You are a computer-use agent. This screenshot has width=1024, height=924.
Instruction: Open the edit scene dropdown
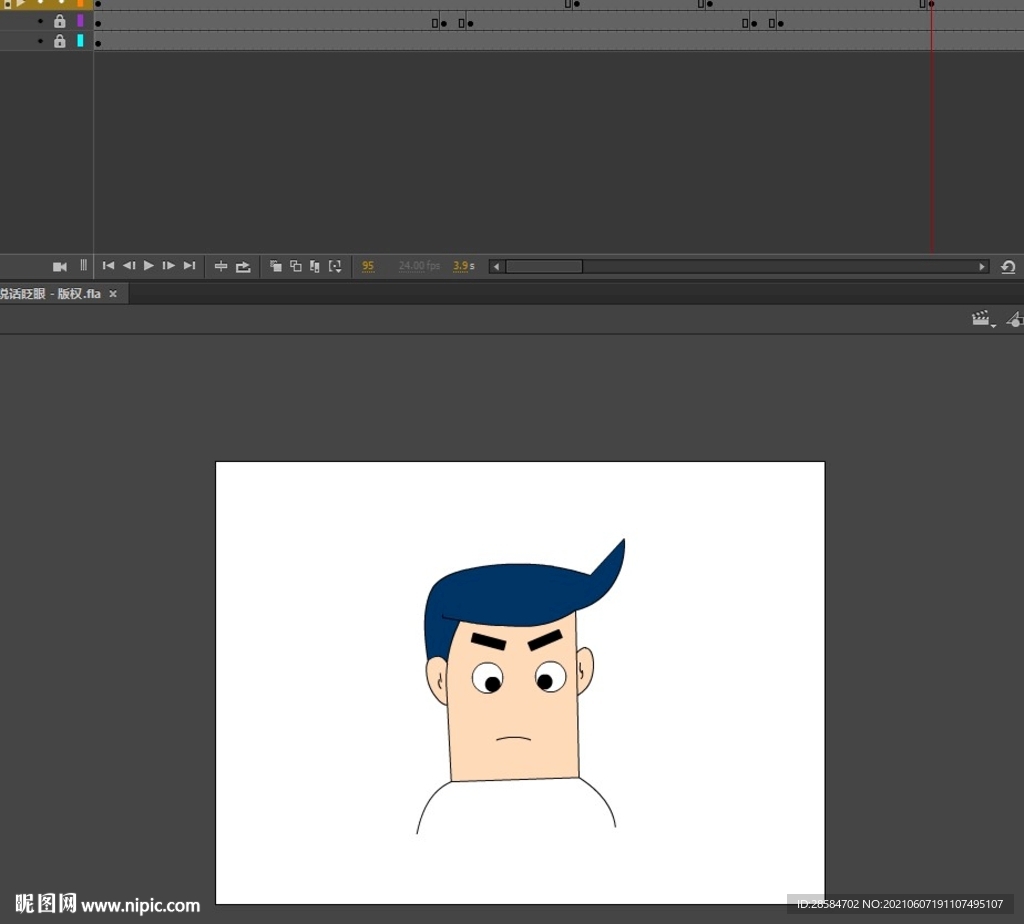983,319
